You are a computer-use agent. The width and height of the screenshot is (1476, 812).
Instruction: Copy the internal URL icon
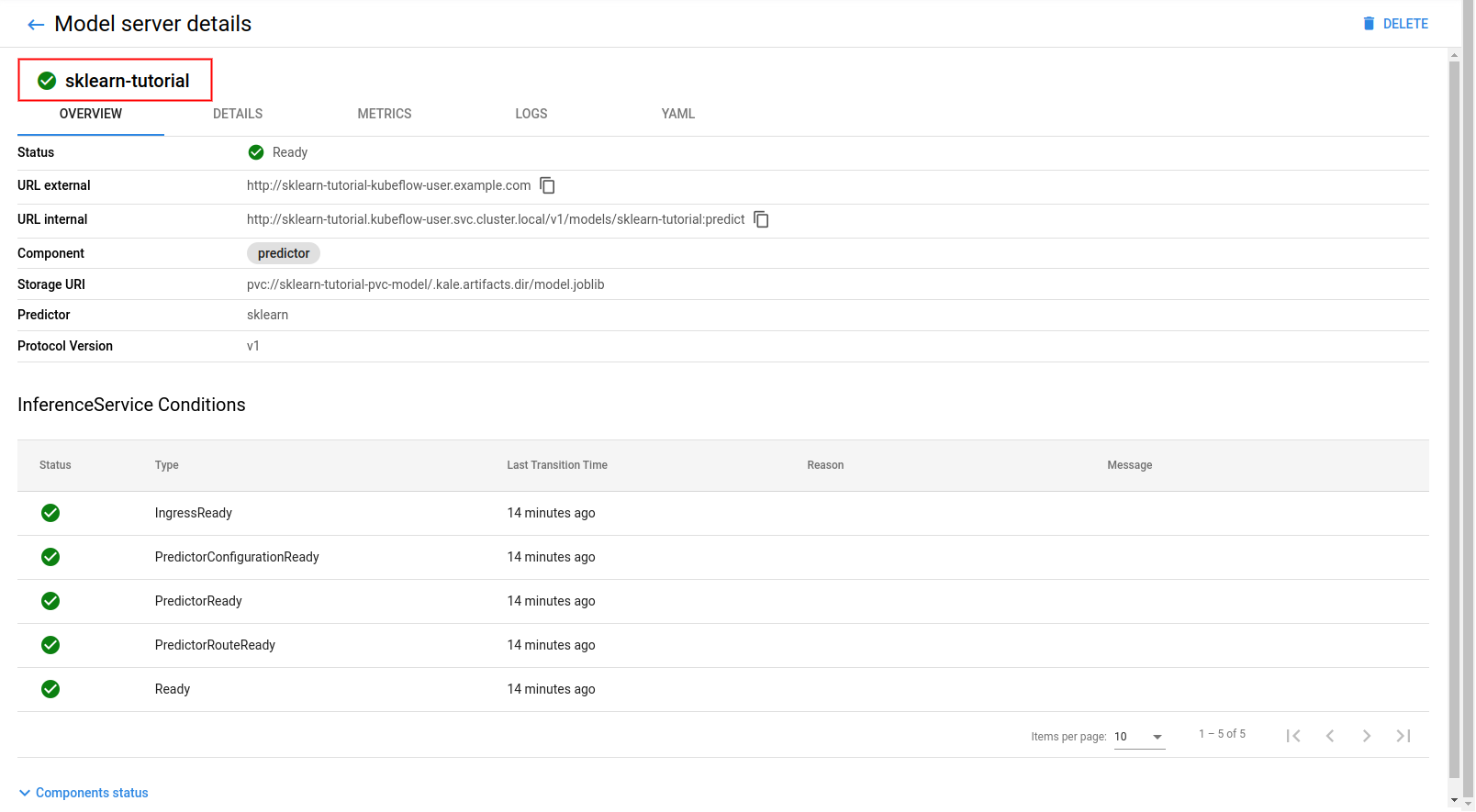[x=761, y=219]
